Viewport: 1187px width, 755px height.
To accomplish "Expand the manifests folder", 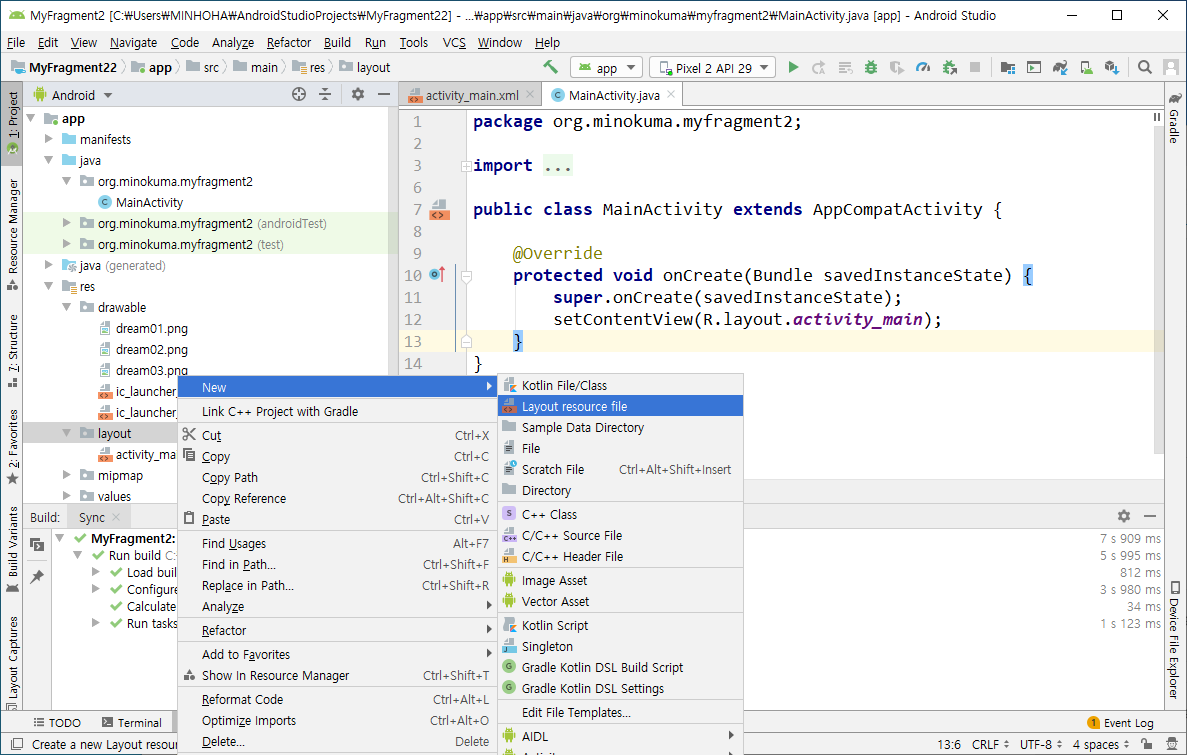I will [x=48, y=139].
